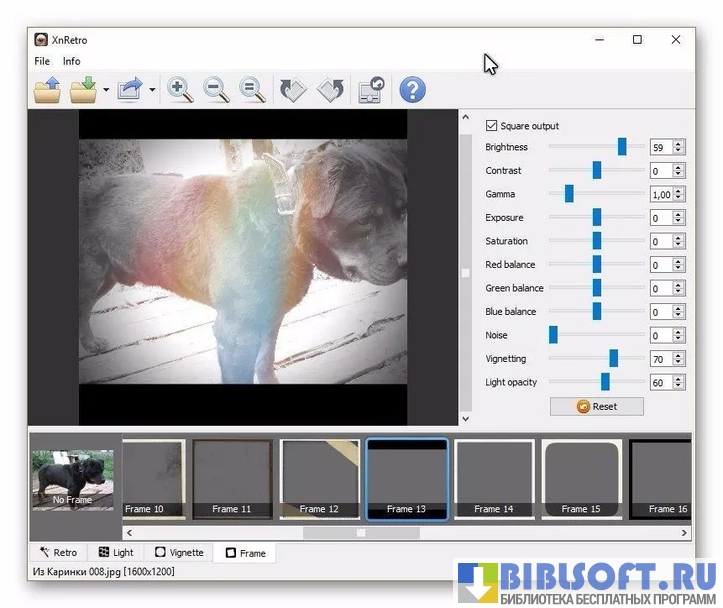
Task: Select the Frame 14 thumbnail
Action: pyautogui.click(x=494, y=478)
